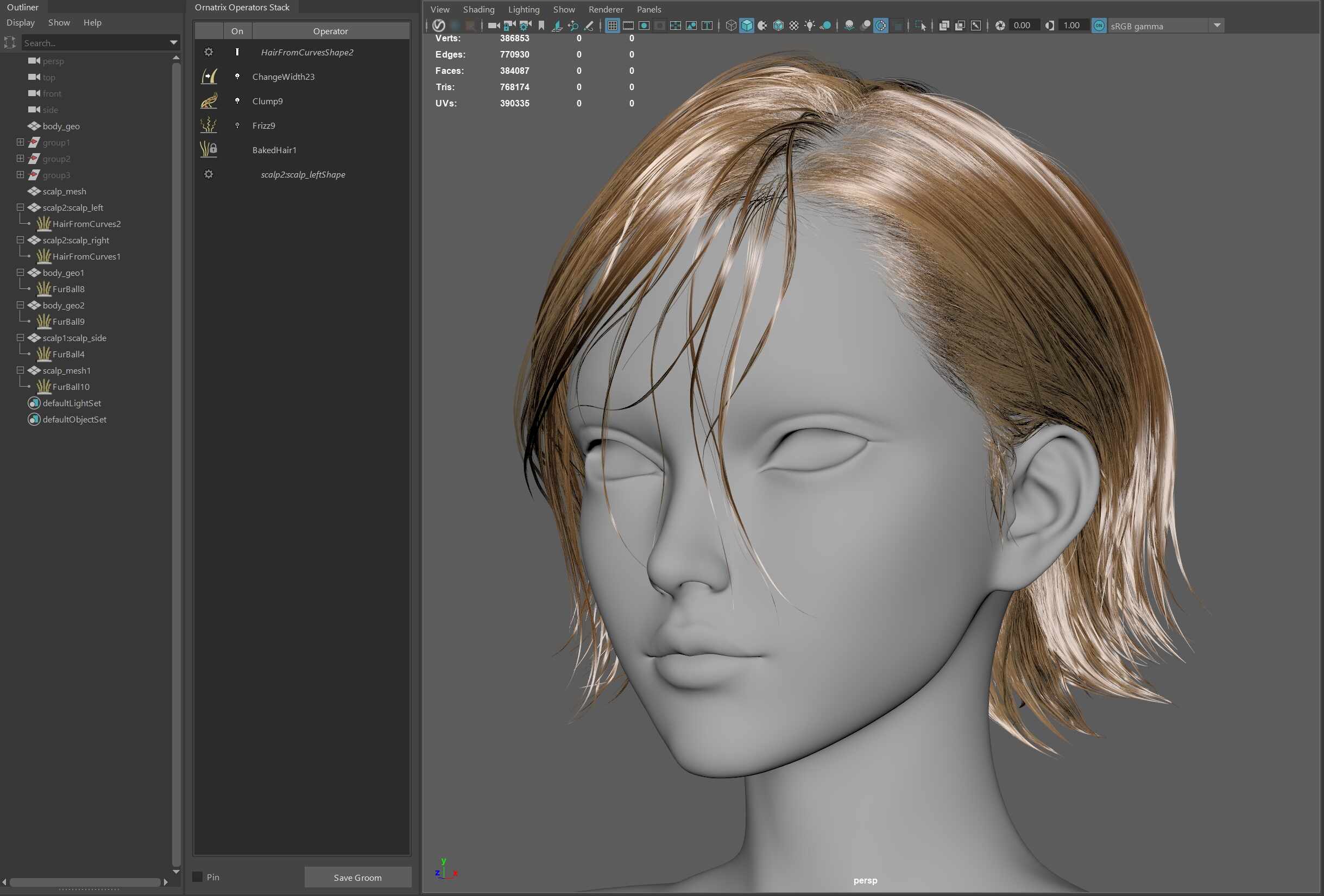
Task: Click the Outliner vertical scrollbar
Action: (176, 464)
